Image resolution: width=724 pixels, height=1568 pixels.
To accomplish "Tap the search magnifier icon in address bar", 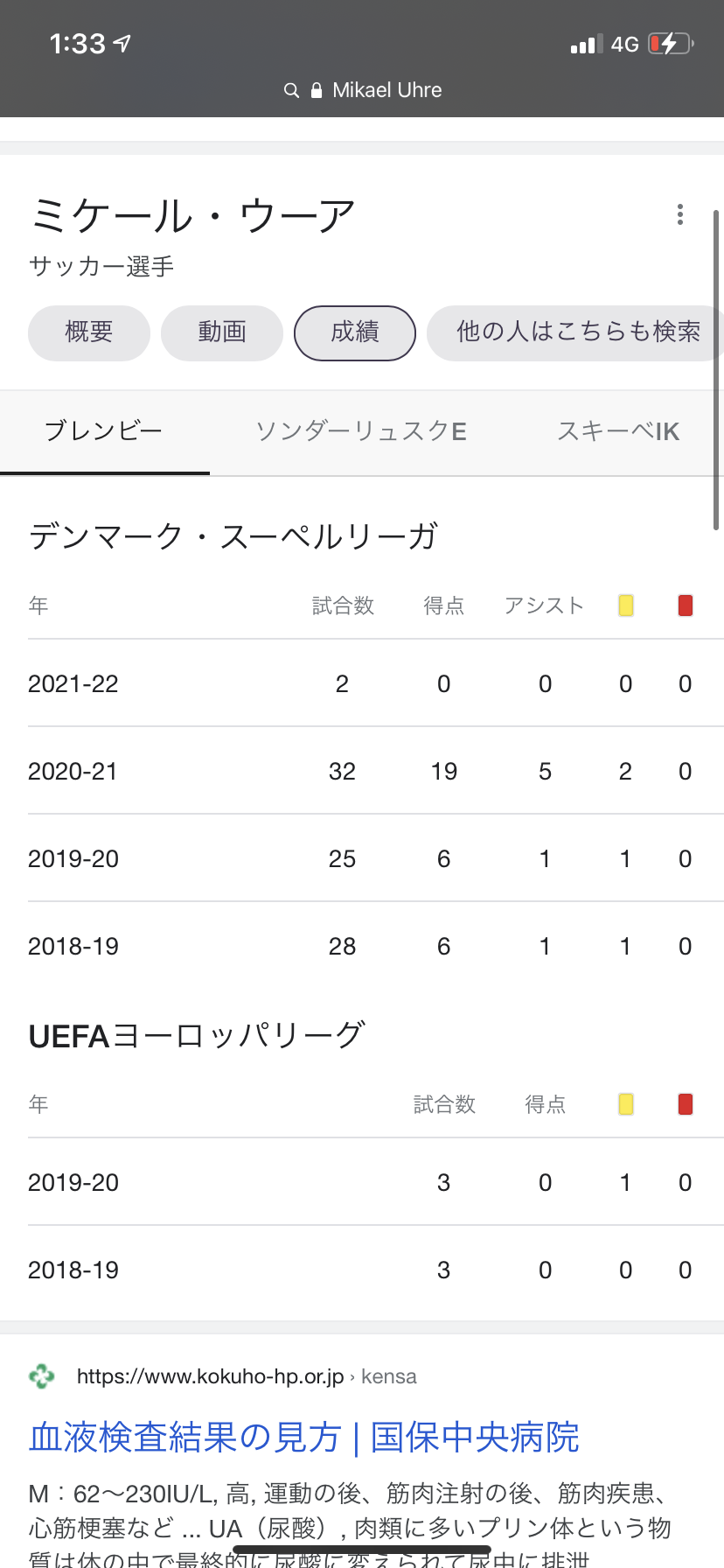I will tap(291, 90).
